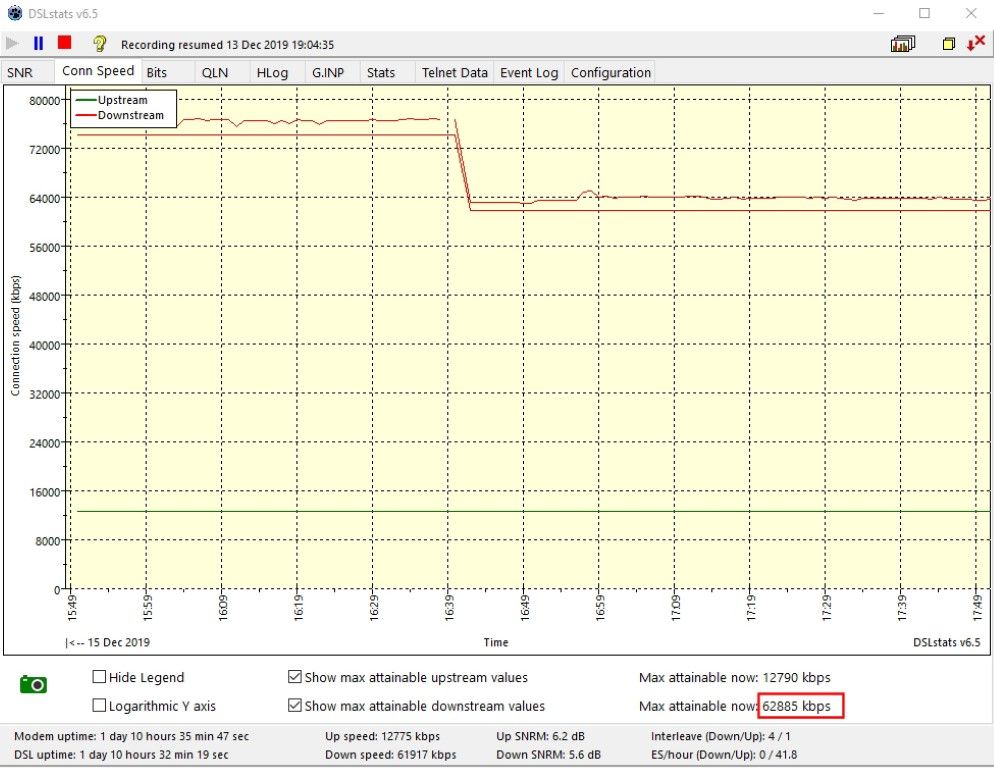Switch to the SNR tab
The height and width of the screenshot is (768, 994).
point(20,72)
